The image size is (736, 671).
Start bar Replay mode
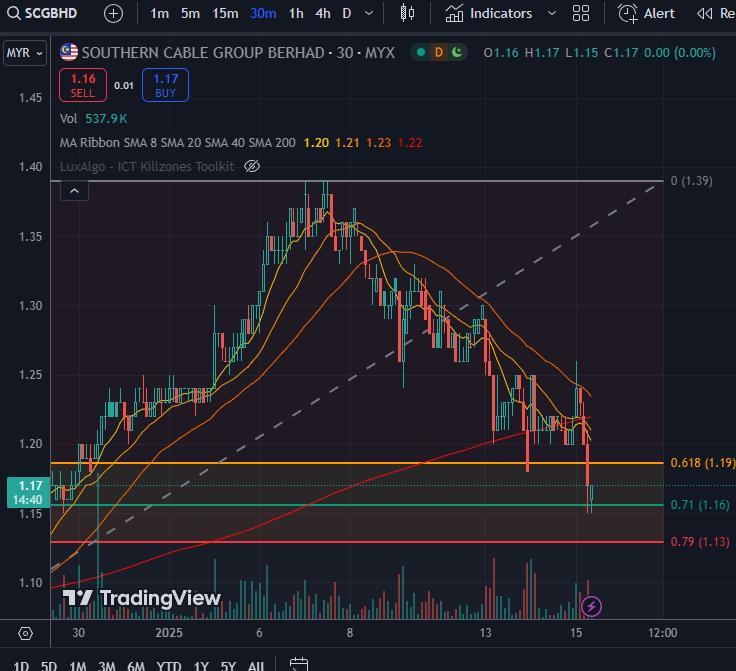pyautogui.click(x=716, y=14)
